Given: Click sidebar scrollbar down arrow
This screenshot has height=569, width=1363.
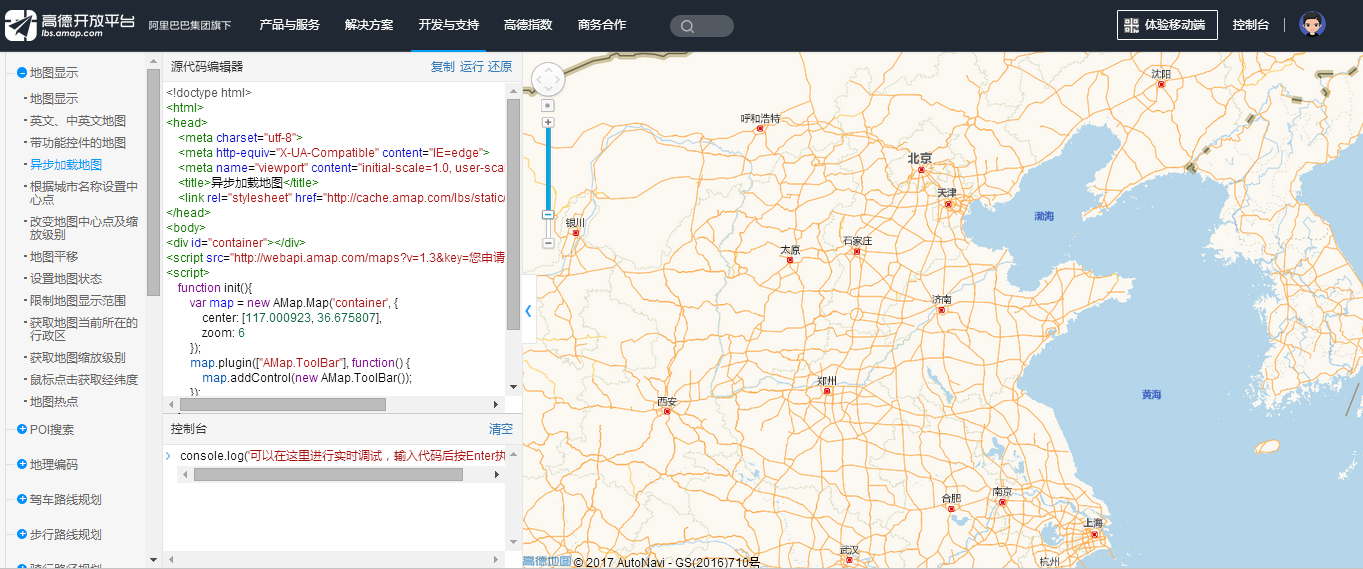Looking at the screenshot, I should pyautogui.click(x=153, y=560).
